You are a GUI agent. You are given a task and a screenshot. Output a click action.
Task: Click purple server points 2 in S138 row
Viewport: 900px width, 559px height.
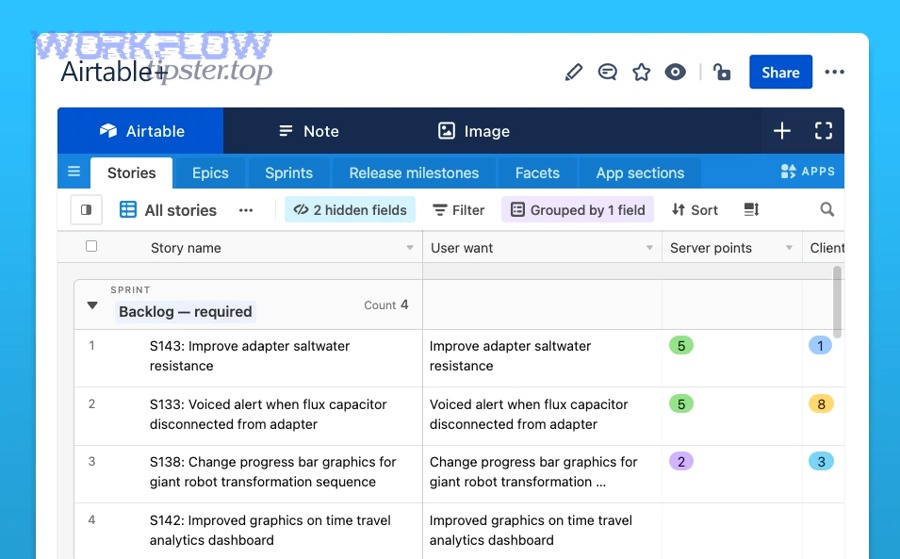tap(681, 461)
